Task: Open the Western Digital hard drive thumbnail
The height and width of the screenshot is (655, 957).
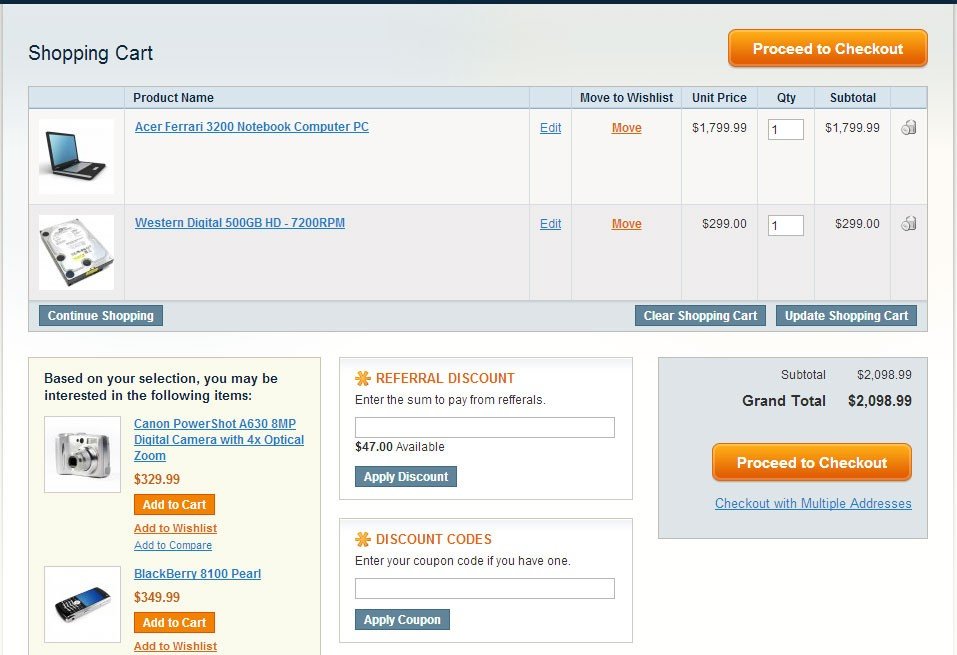Action: click(x=76, y=252)
